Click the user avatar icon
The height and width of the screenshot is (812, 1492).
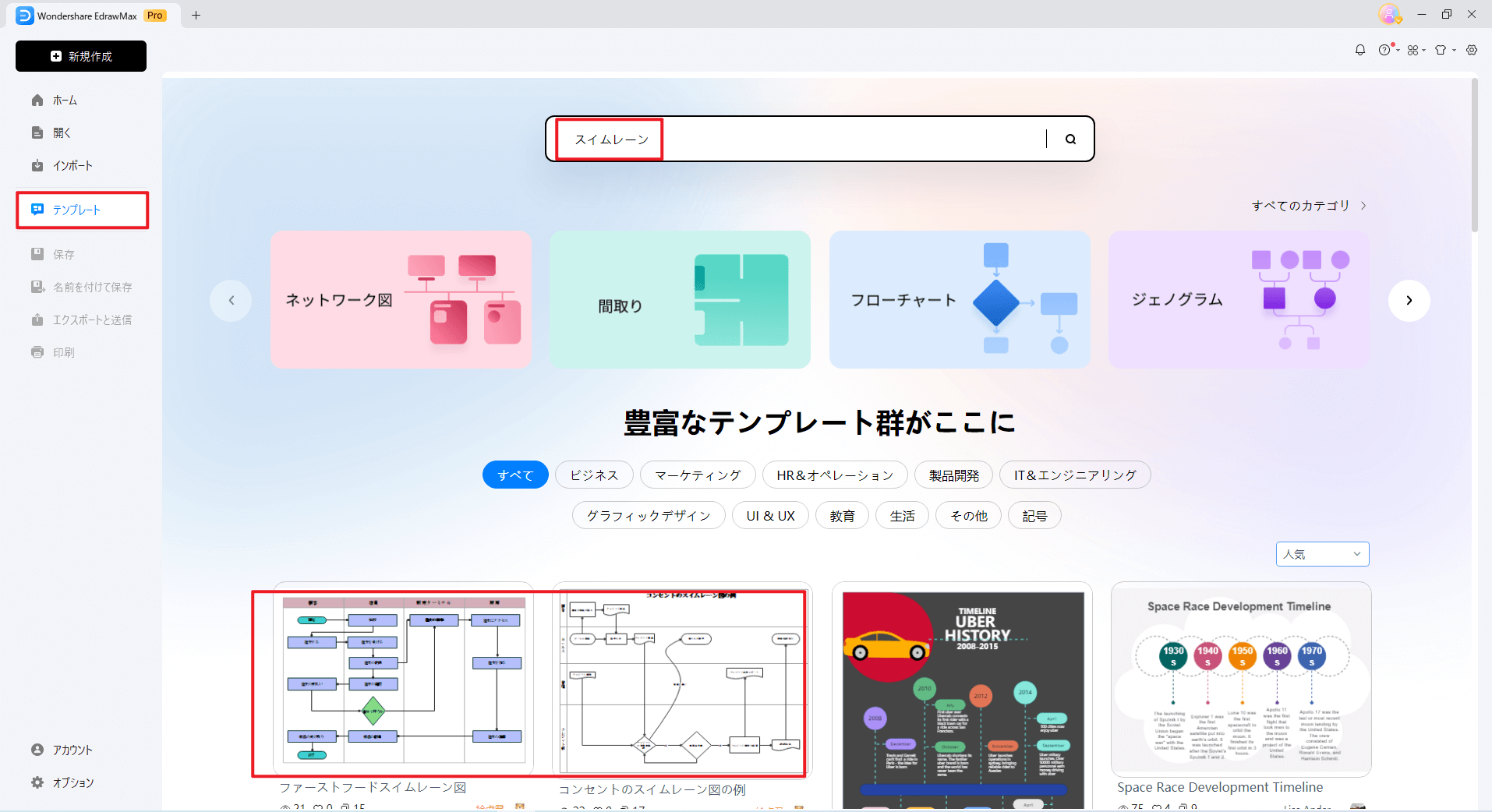click(x=1388, y=14)
